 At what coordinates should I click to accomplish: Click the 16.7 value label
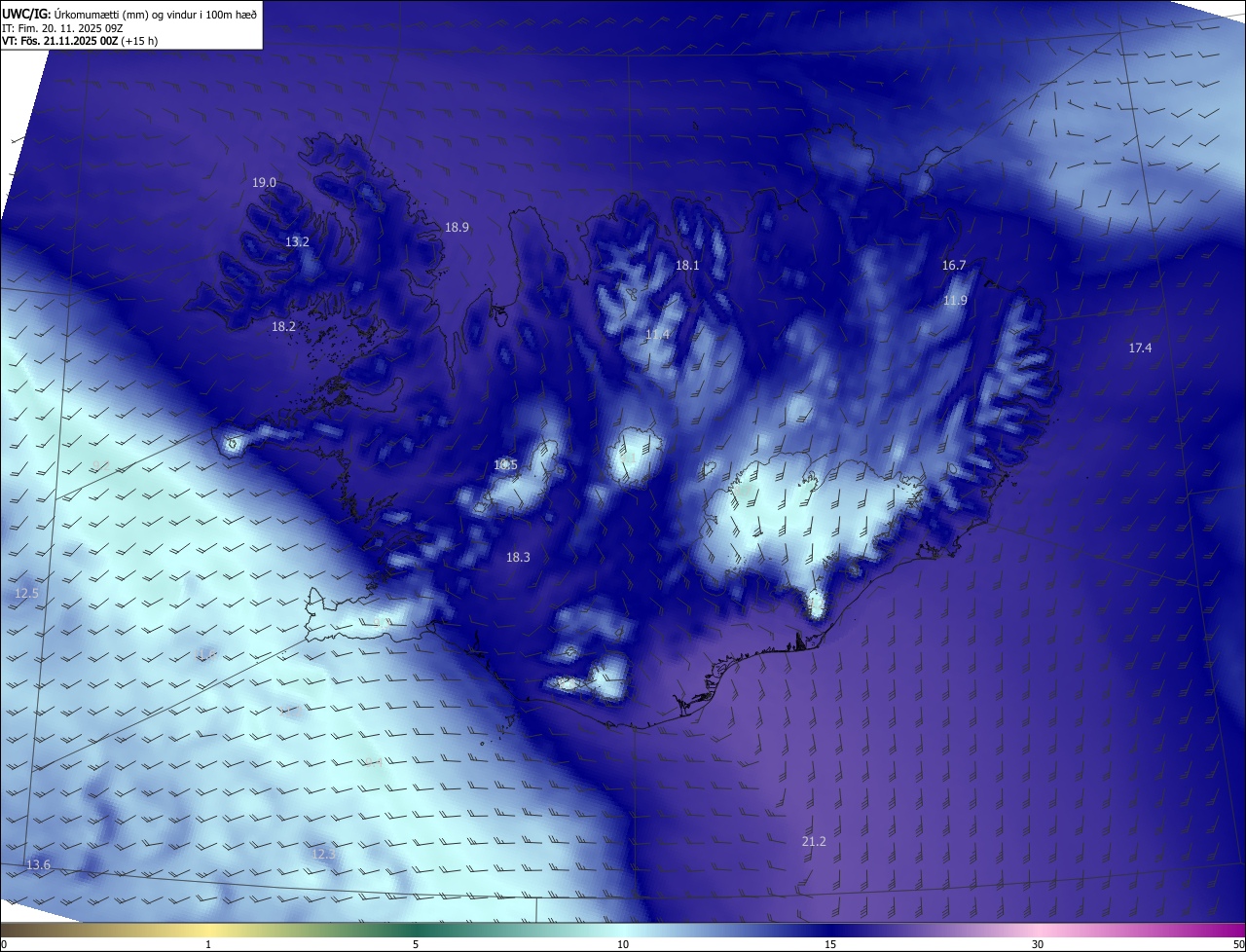point(954,266)
